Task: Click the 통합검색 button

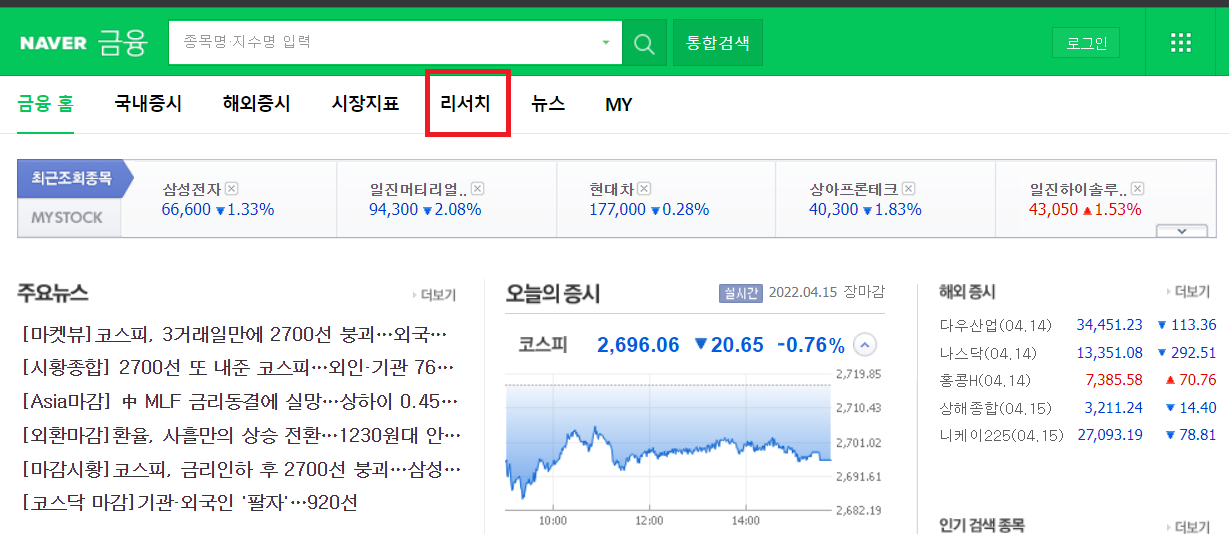Action: [718, 43]
